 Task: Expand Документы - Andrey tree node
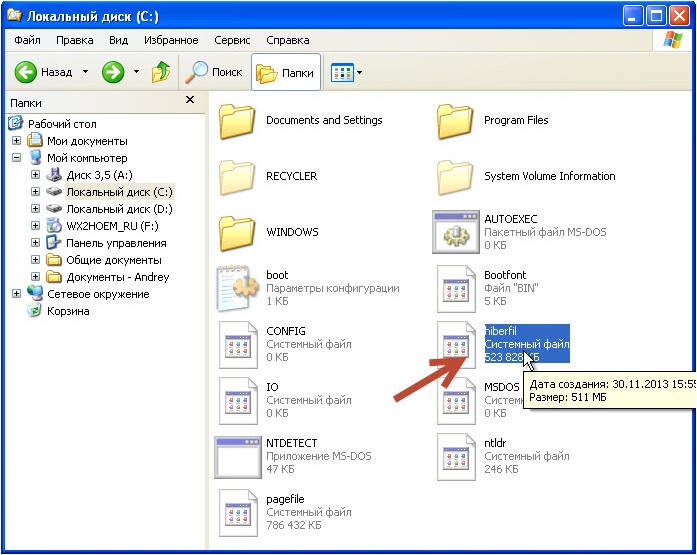click(x=36, y=276)
